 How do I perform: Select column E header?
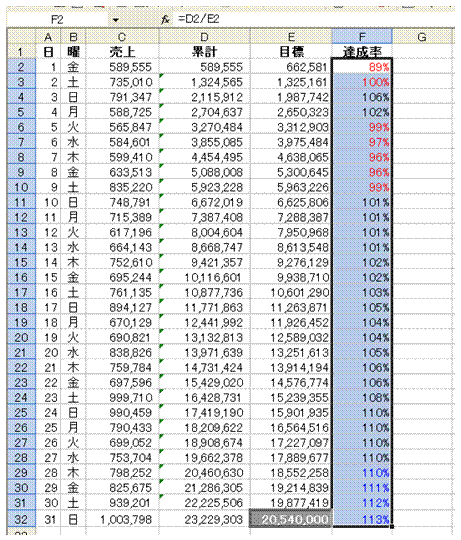coord(291,37)
